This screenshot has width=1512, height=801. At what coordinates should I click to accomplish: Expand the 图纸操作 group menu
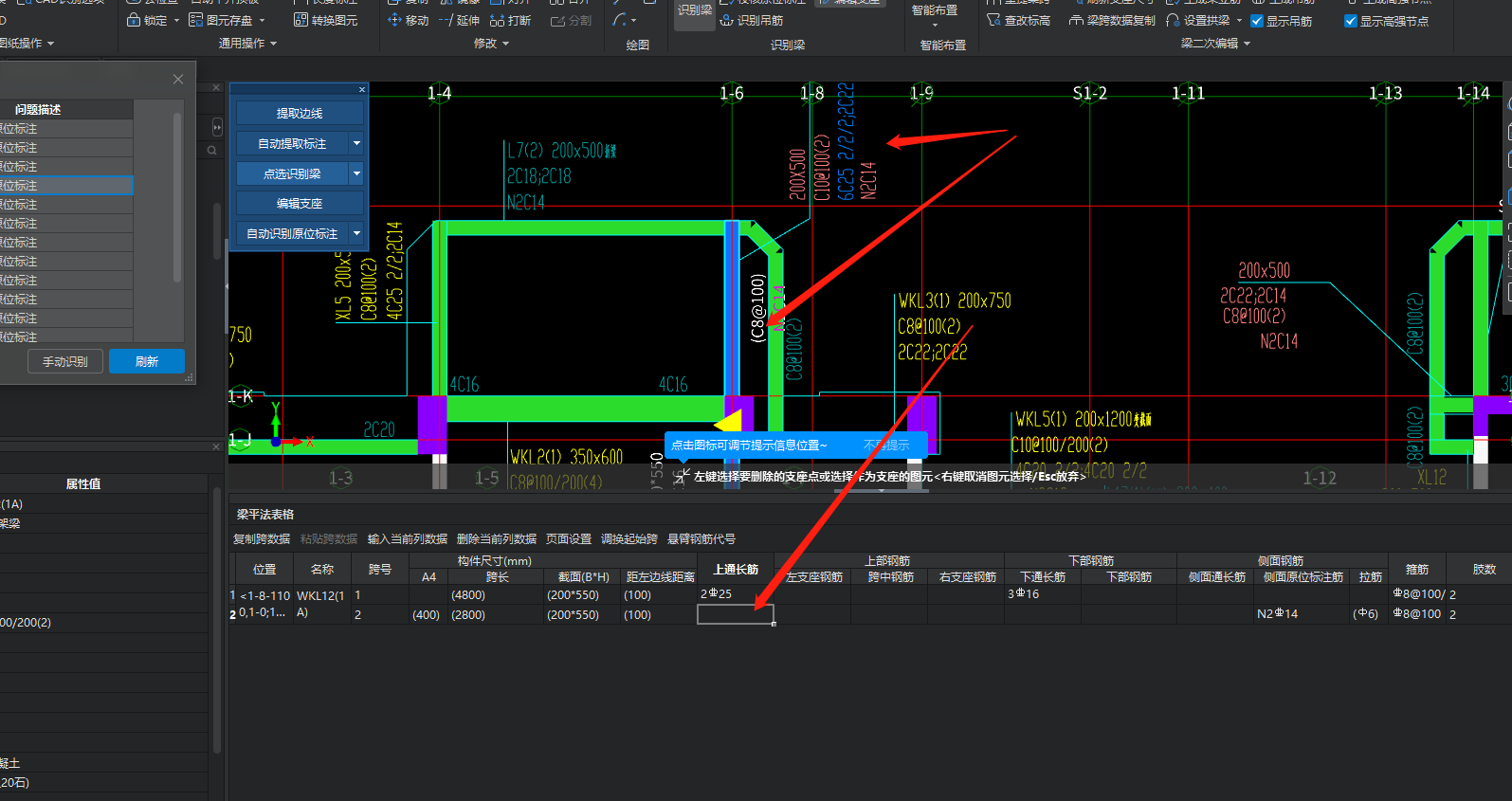(51, 44)
